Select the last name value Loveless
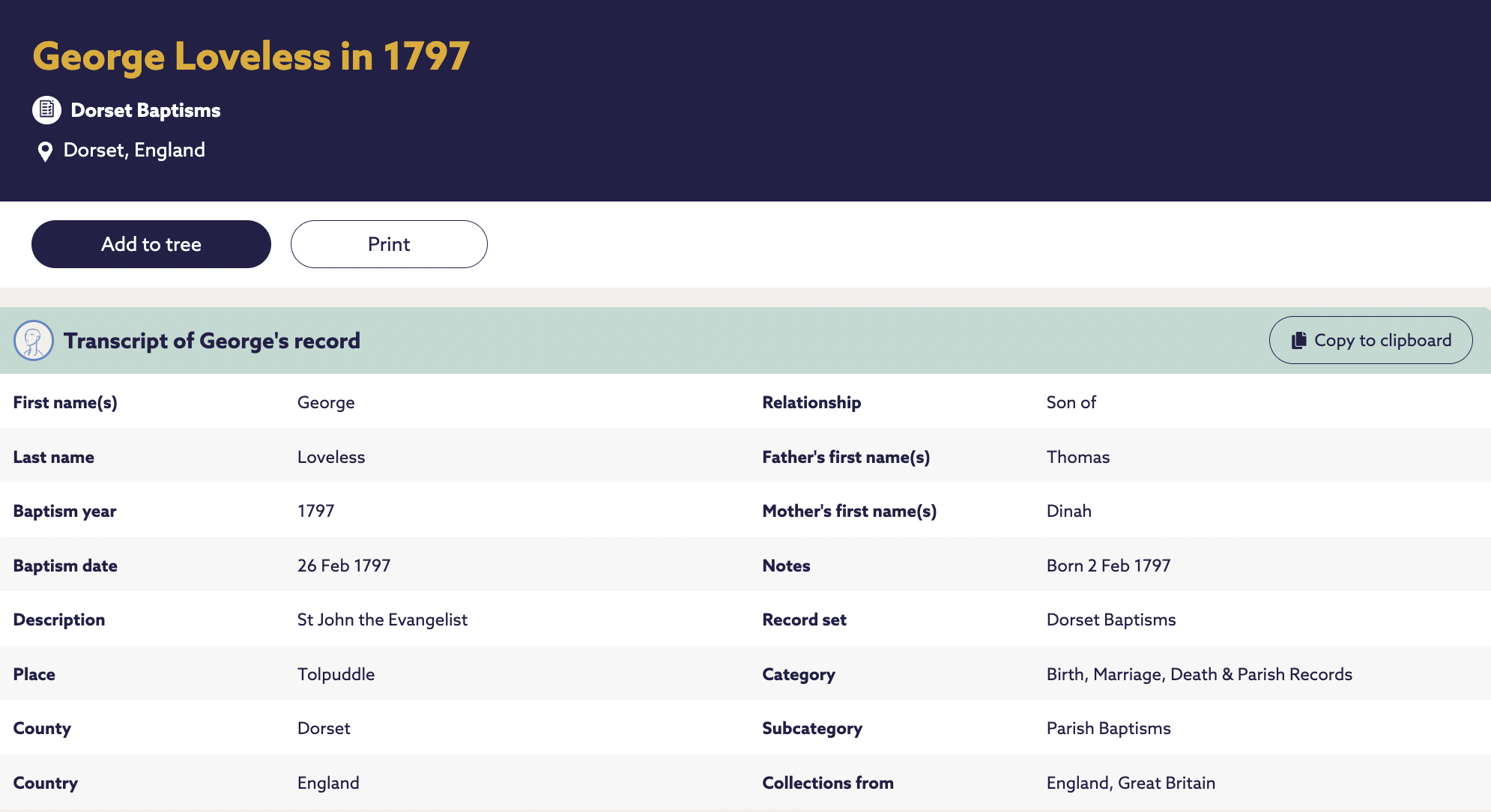1491x812 pixels. coord(331,458)
